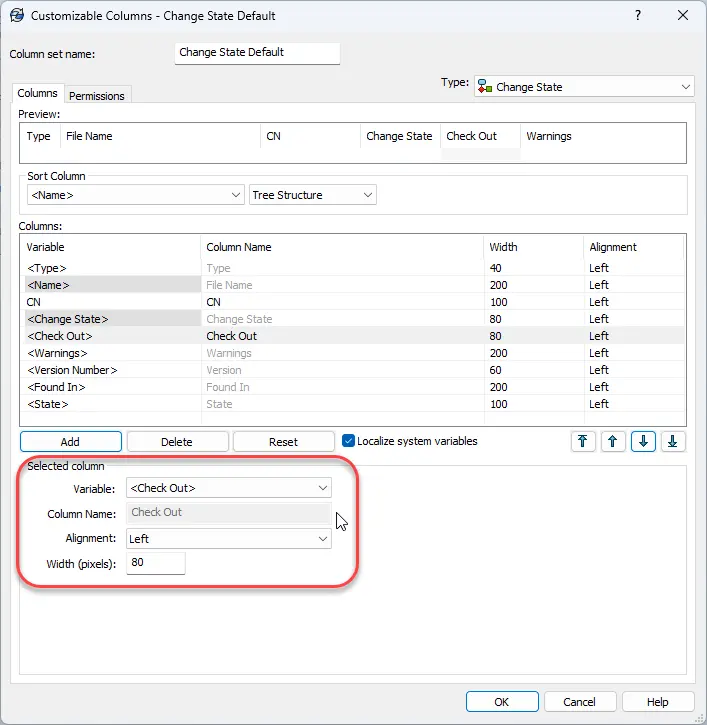Click the Reset button
Screen dimensions: 707x725
(x=284, y=441)
